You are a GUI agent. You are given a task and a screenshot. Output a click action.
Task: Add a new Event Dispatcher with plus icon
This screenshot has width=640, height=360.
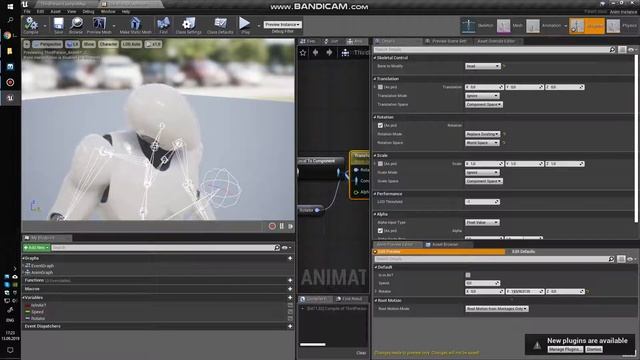click(290, 326)
